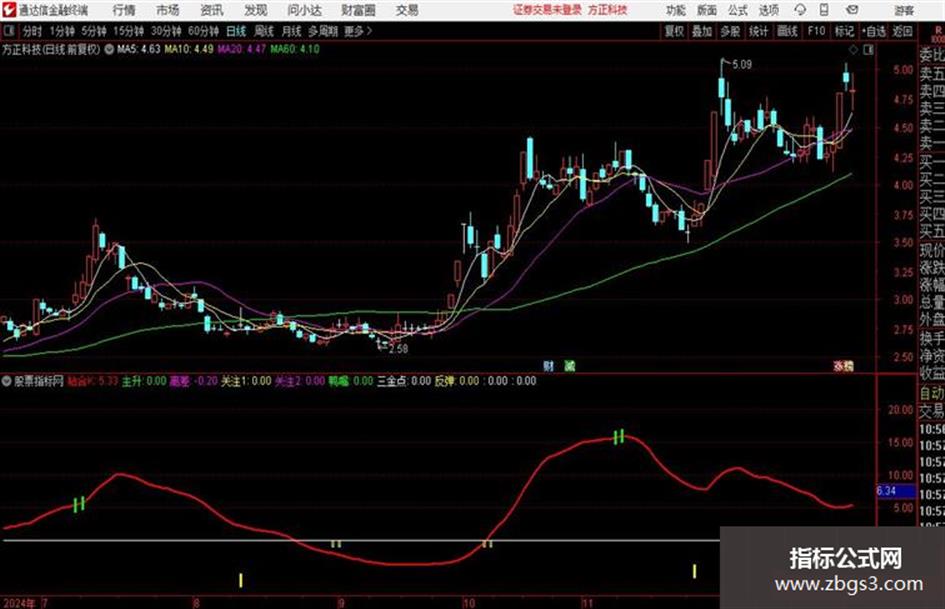Switch to 15分钟 period tab
This screenshot has width=945, height=609.
click(x=129, y=31)
